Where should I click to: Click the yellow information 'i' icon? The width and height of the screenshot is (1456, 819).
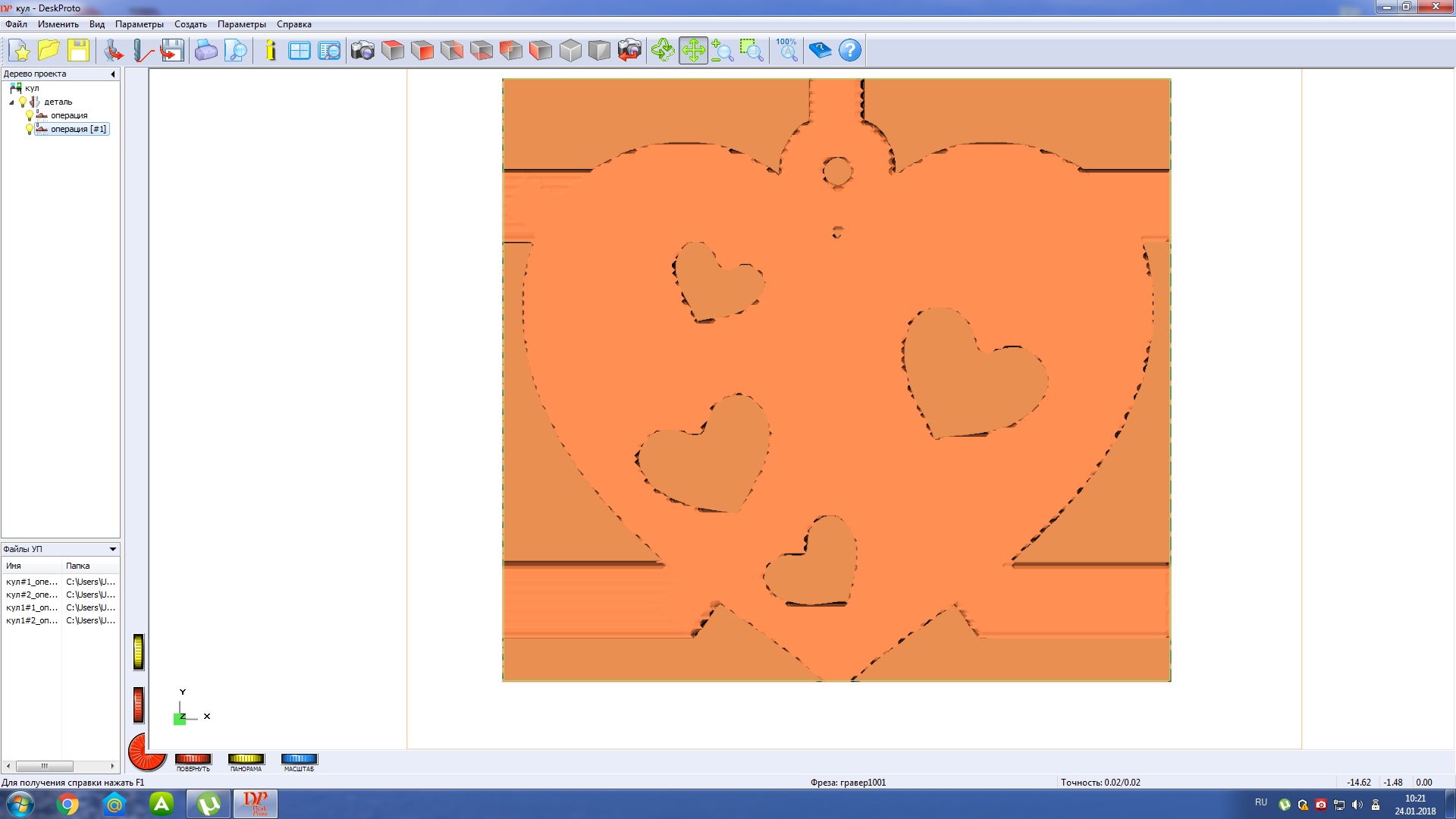point(271,51)
